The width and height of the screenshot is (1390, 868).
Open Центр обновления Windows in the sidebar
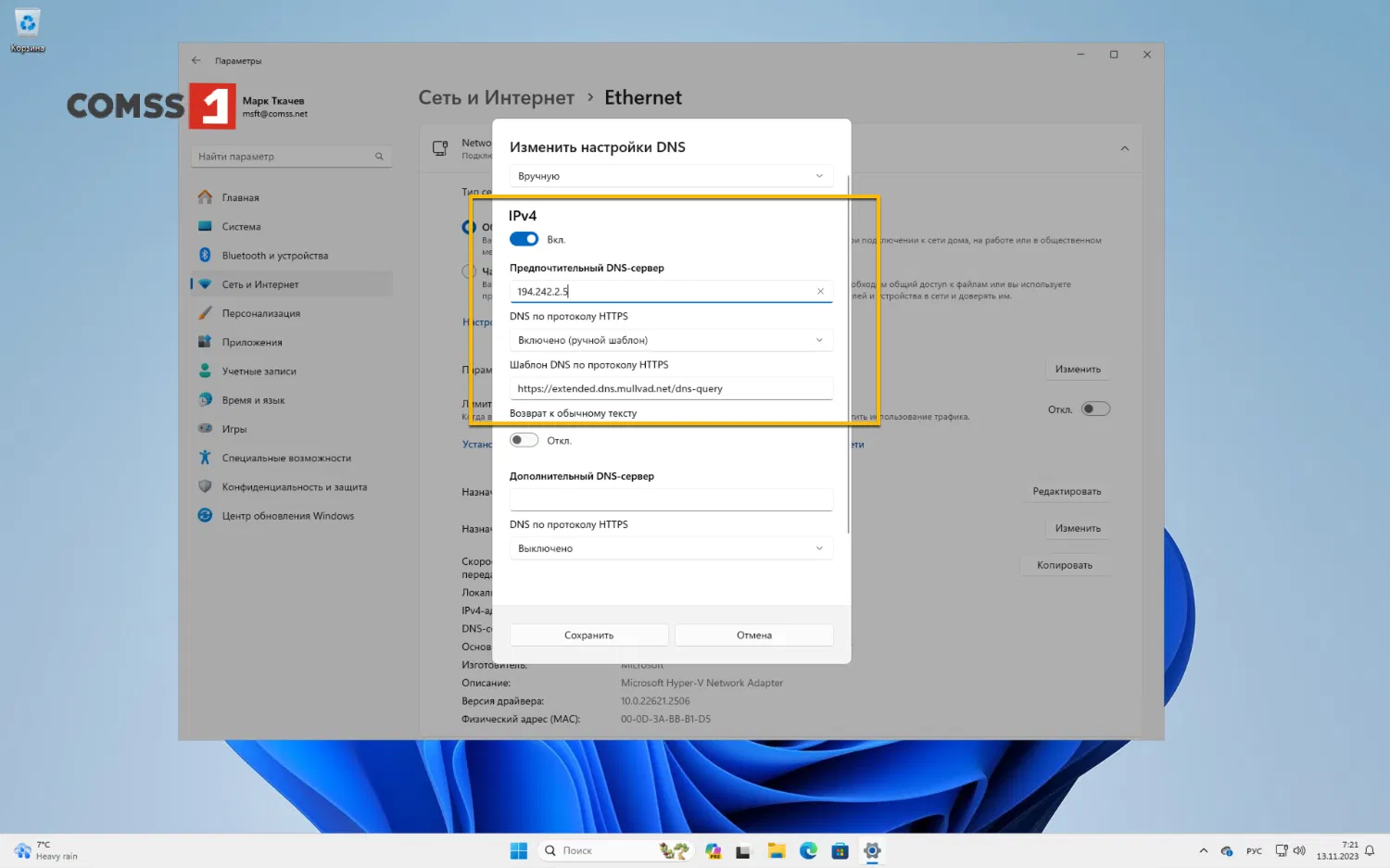pyautogui.click(x=292, y=516)
